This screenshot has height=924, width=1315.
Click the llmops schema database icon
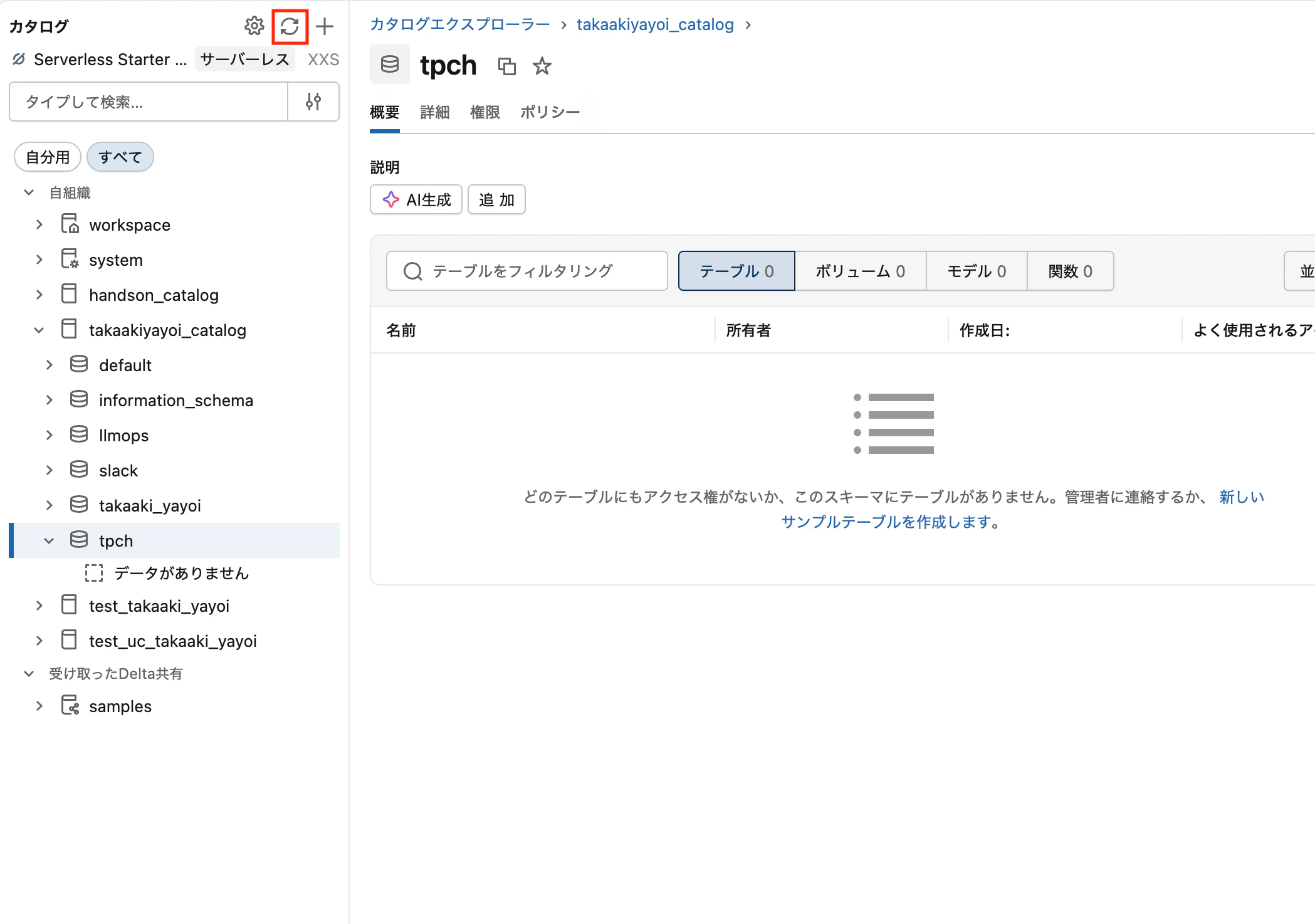click(79, 434)
